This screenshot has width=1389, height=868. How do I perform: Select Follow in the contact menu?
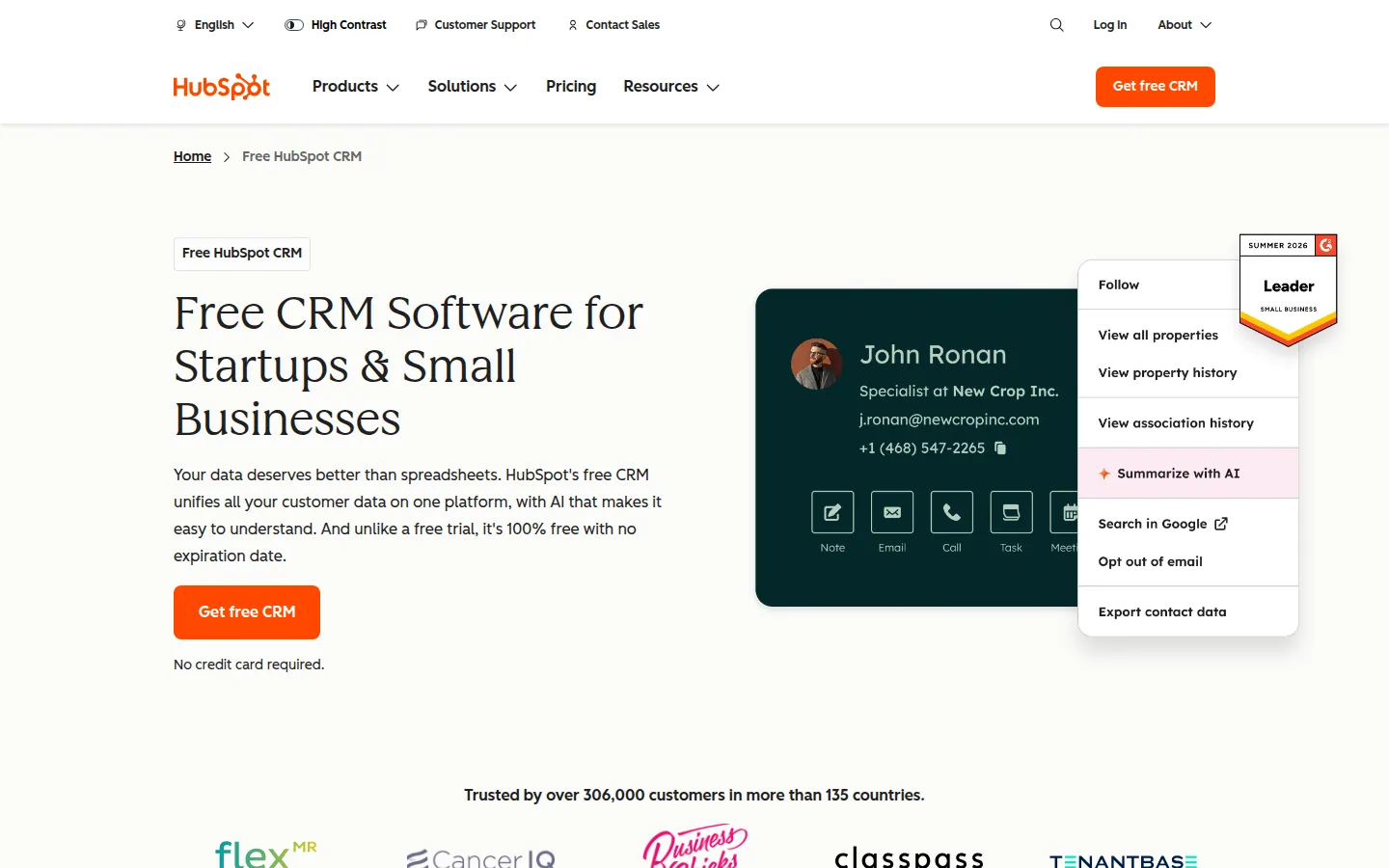coord(1119,285)
